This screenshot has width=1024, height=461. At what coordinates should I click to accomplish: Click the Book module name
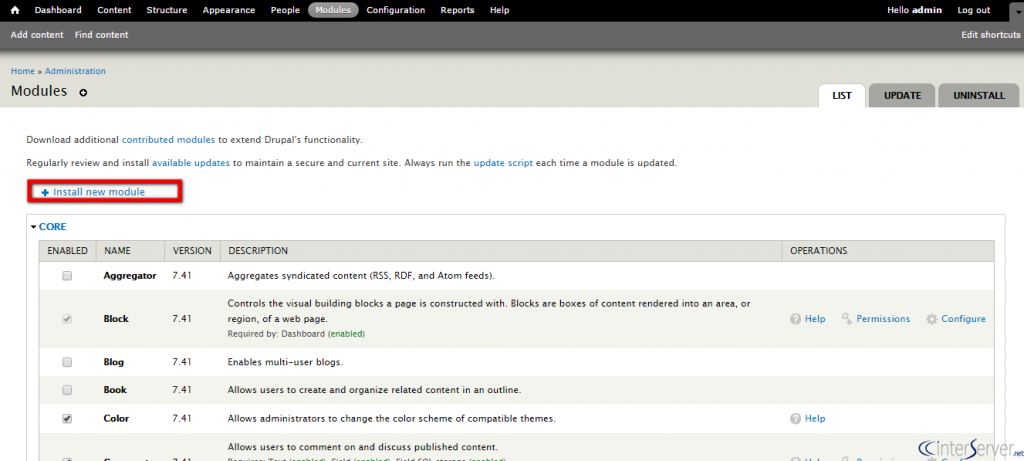[x=115, y=390]
